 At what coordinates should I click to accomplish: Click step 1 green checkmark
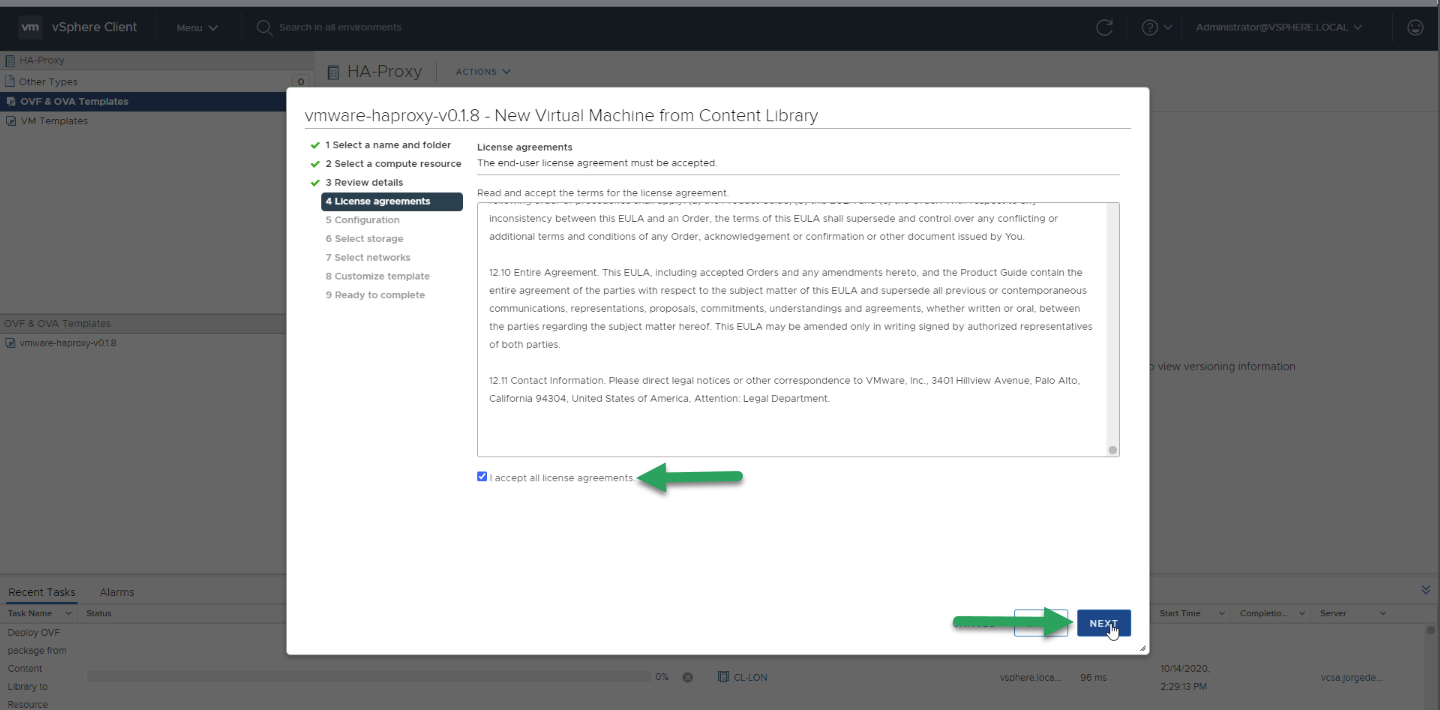point(315,145)
